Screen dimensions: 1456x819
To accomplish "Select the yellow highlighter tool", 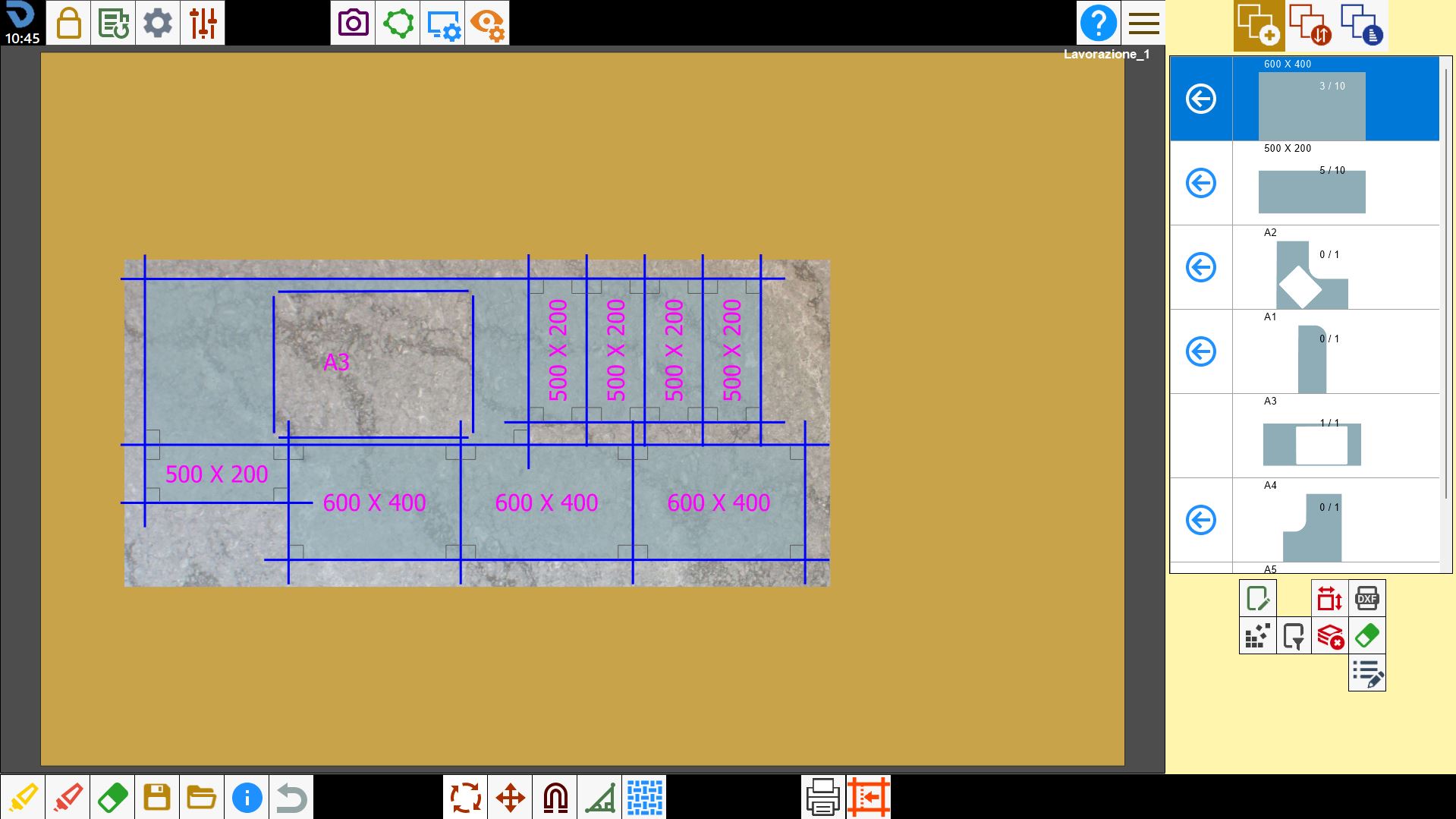I will click(23, 797).
